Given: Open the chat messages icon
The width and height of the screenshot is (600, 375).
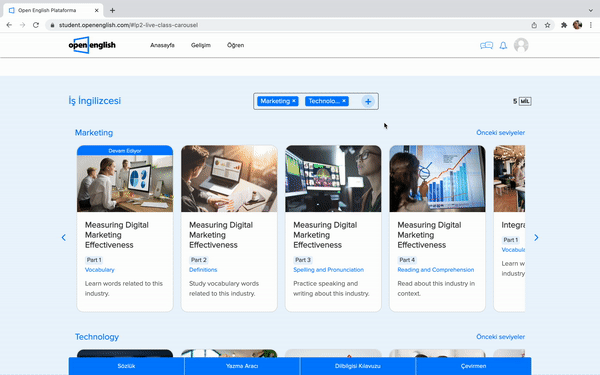Looking at the screenshot, I should [x=486, y=46].
